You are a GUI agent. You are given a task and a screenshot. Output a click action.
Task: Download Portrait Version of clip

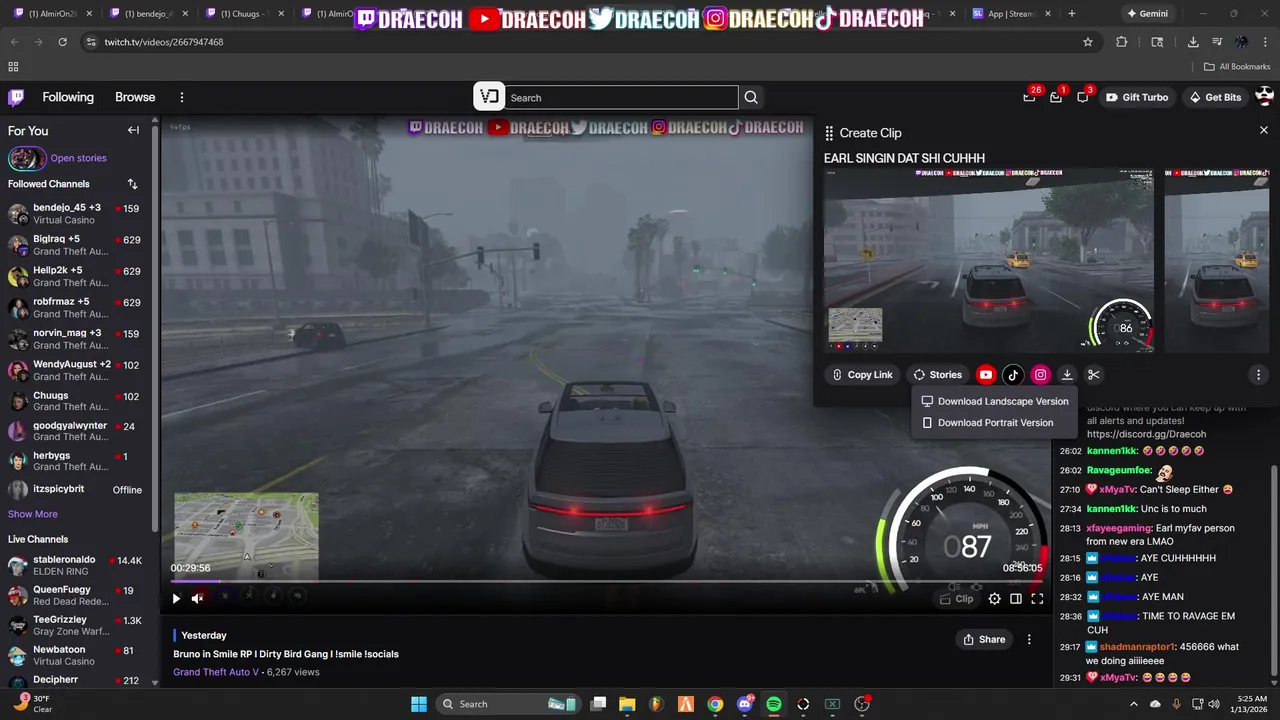coord(995,423)
